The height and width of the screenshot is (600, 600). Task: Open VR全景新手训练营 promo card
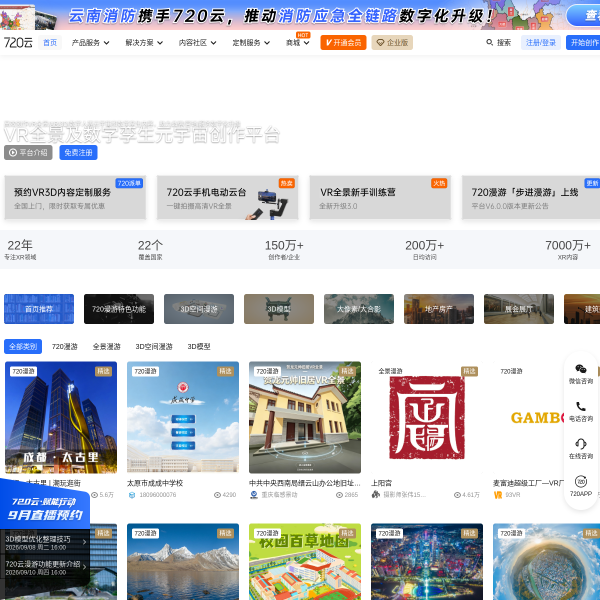pyautogui.click(x=380, y=197)
